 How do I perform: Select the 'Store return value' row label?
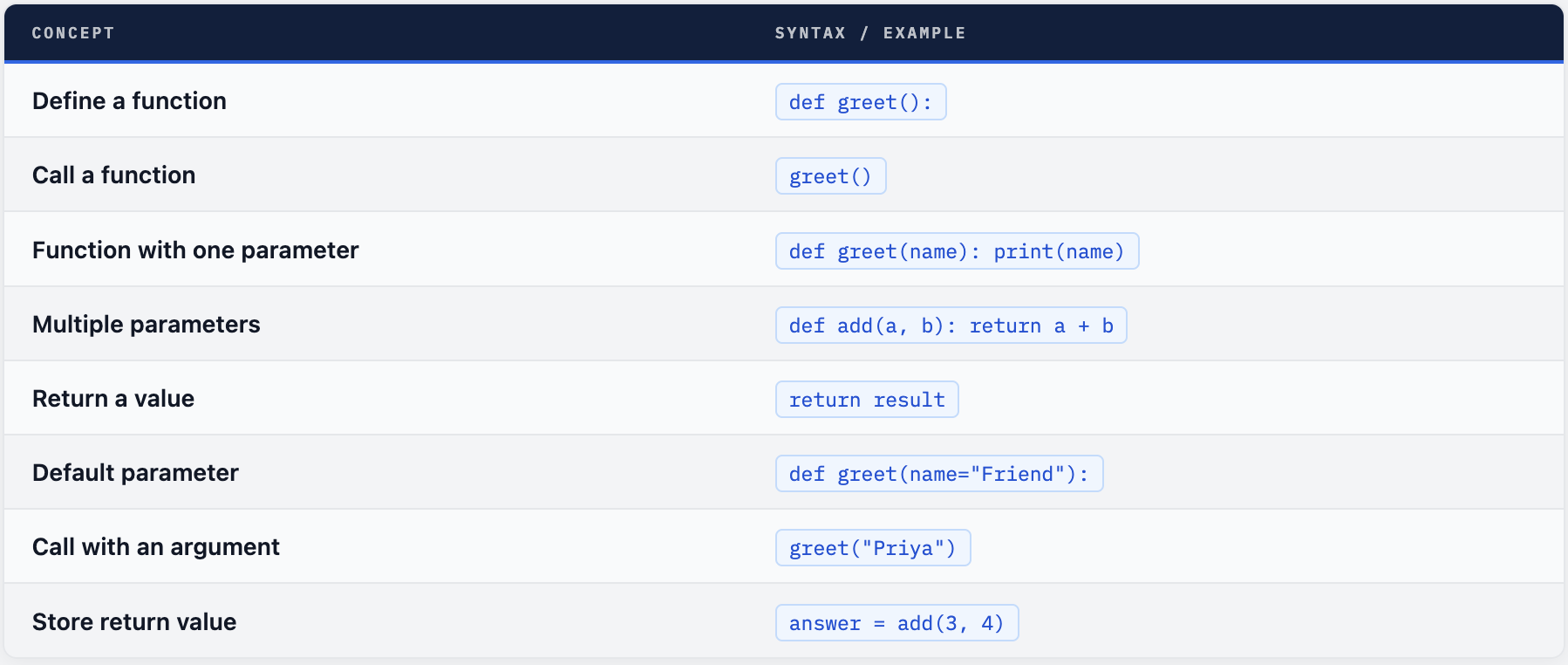(x=134, y=622)
